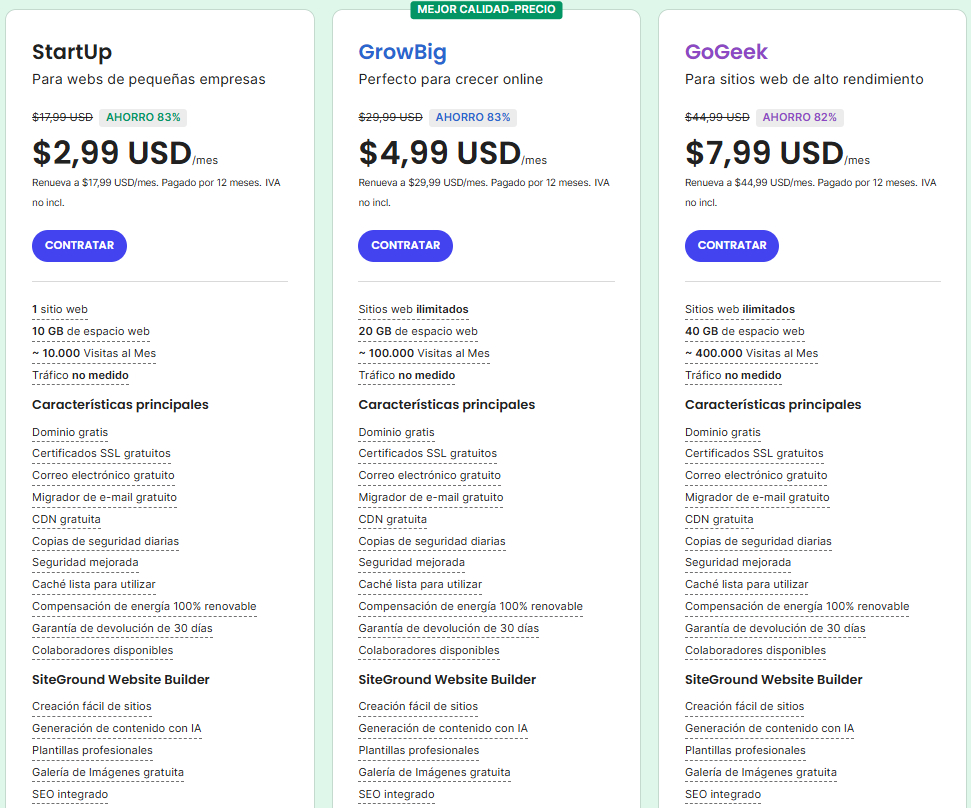Image resolution: width=971 pixels, height=808 pixels.
Task: Click "~ 400.000 Visitas al Mes" in GoGeek
Action: coord(751,353)
